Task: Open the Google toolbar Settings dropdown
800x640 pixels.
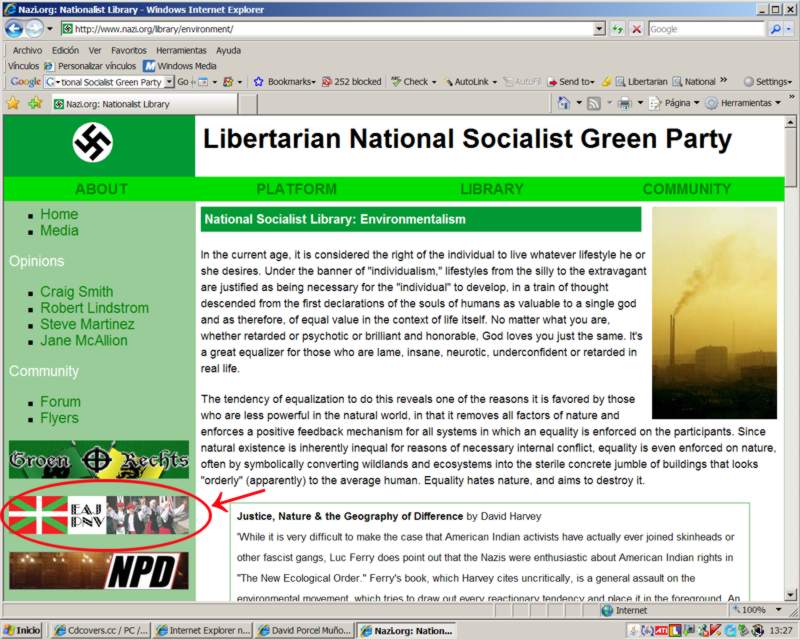Action: pyautogui.click(x=767, y=82)
